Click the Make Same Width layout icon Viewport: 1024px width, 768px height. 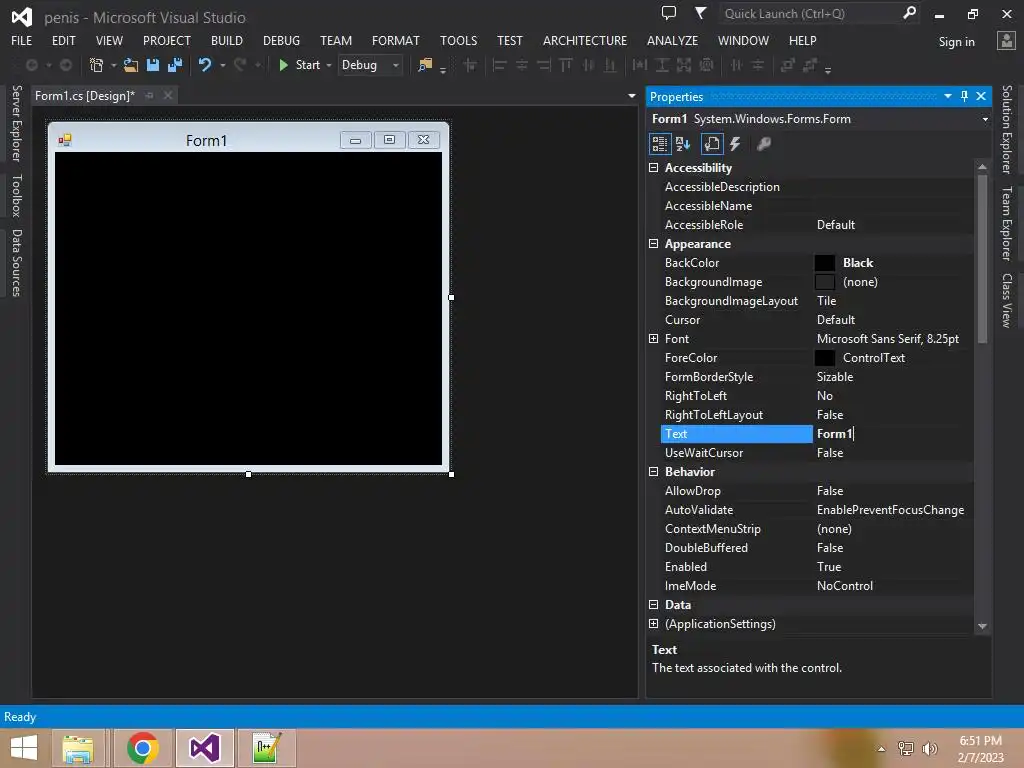640,65
